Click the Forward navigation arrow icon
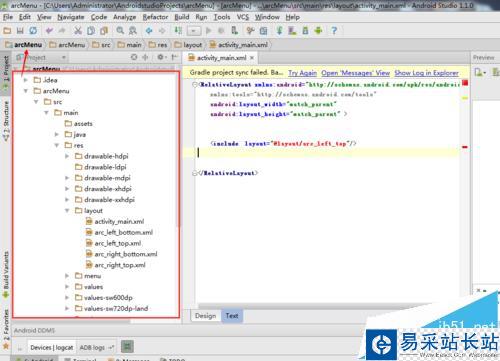The height and width of the screenshot is (361, 500). (x=162, y=31)
